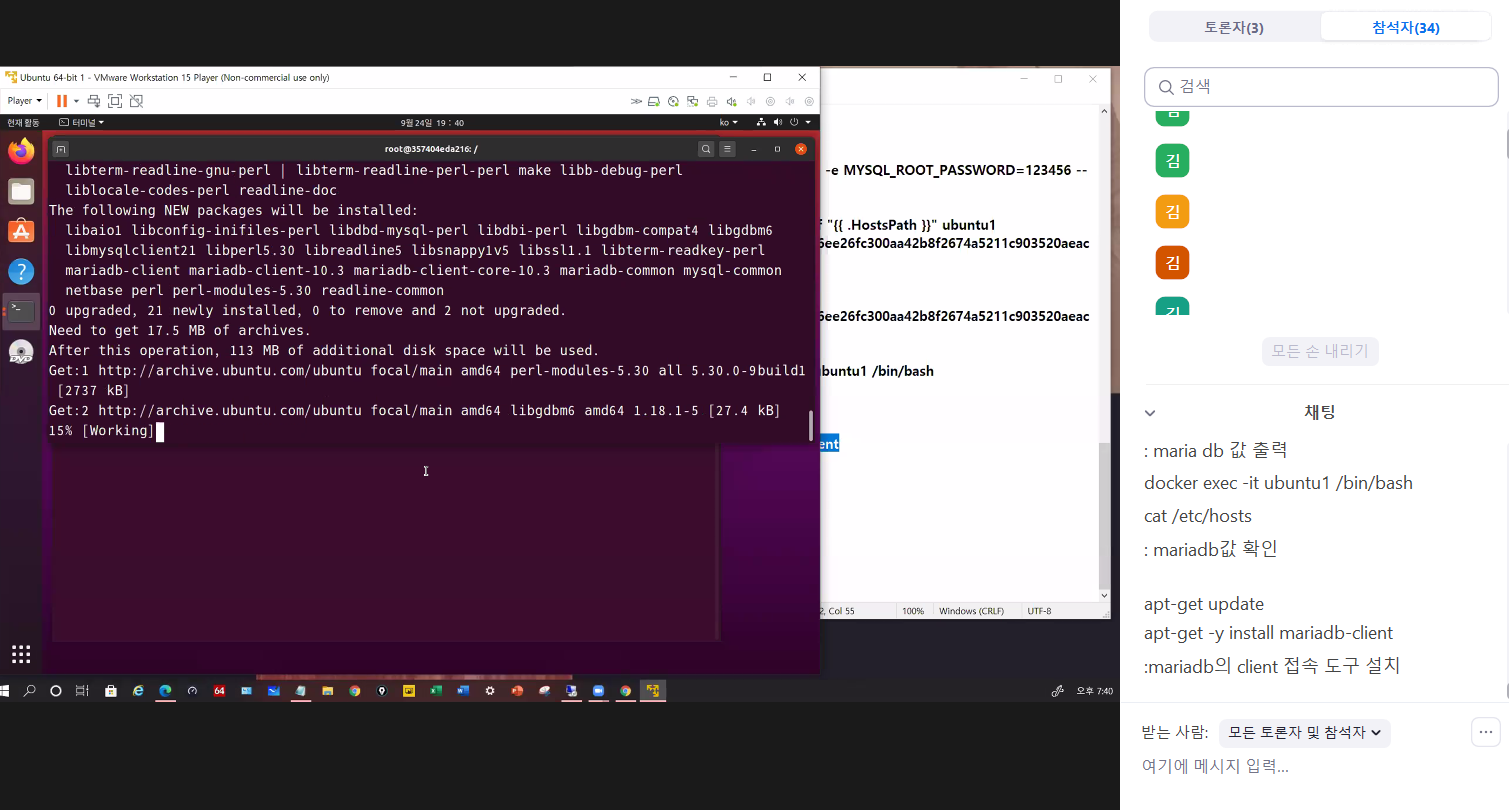The height and width of the screenshot is (810, 1509).
Task: Switch to the 토론자(3) tab
Action: tap(1234, 28)
